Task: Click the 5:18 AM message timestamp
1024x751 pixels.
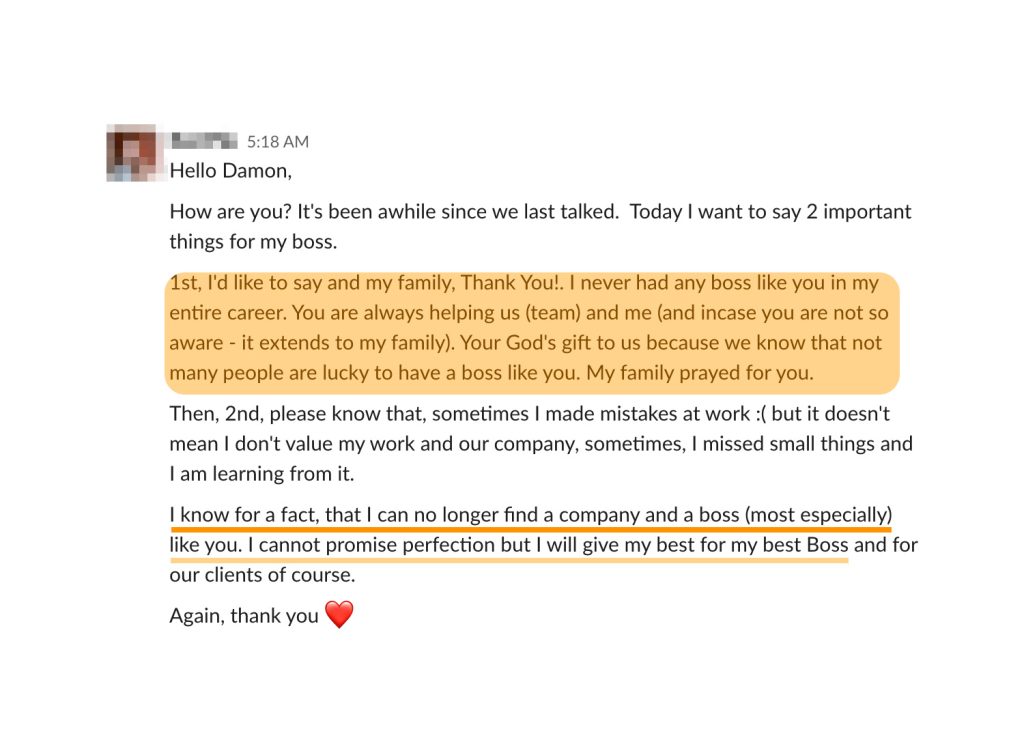Action: [x=278, y=142]
